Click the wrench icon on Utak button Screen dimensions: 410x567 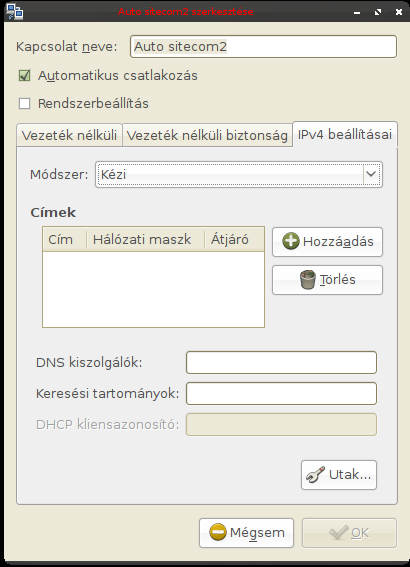[x=315, y=474]
